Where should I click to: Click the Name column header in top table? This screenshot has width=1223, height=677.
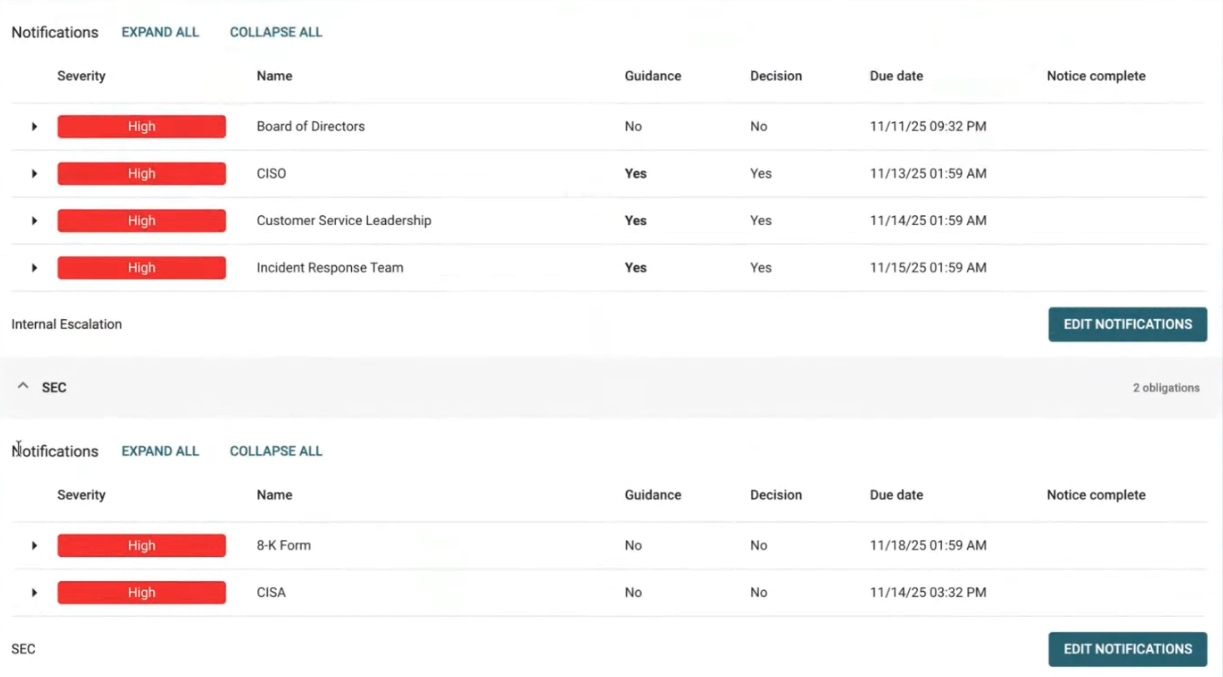[274, 76]
